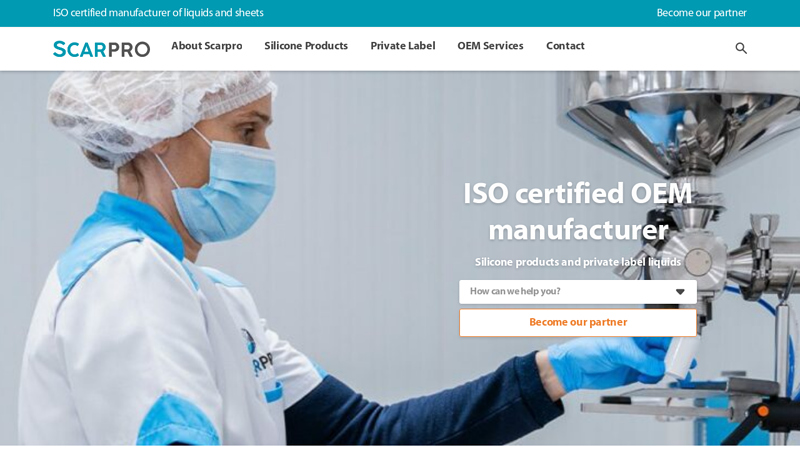Select the OEM Services menu item

(490, 46)
